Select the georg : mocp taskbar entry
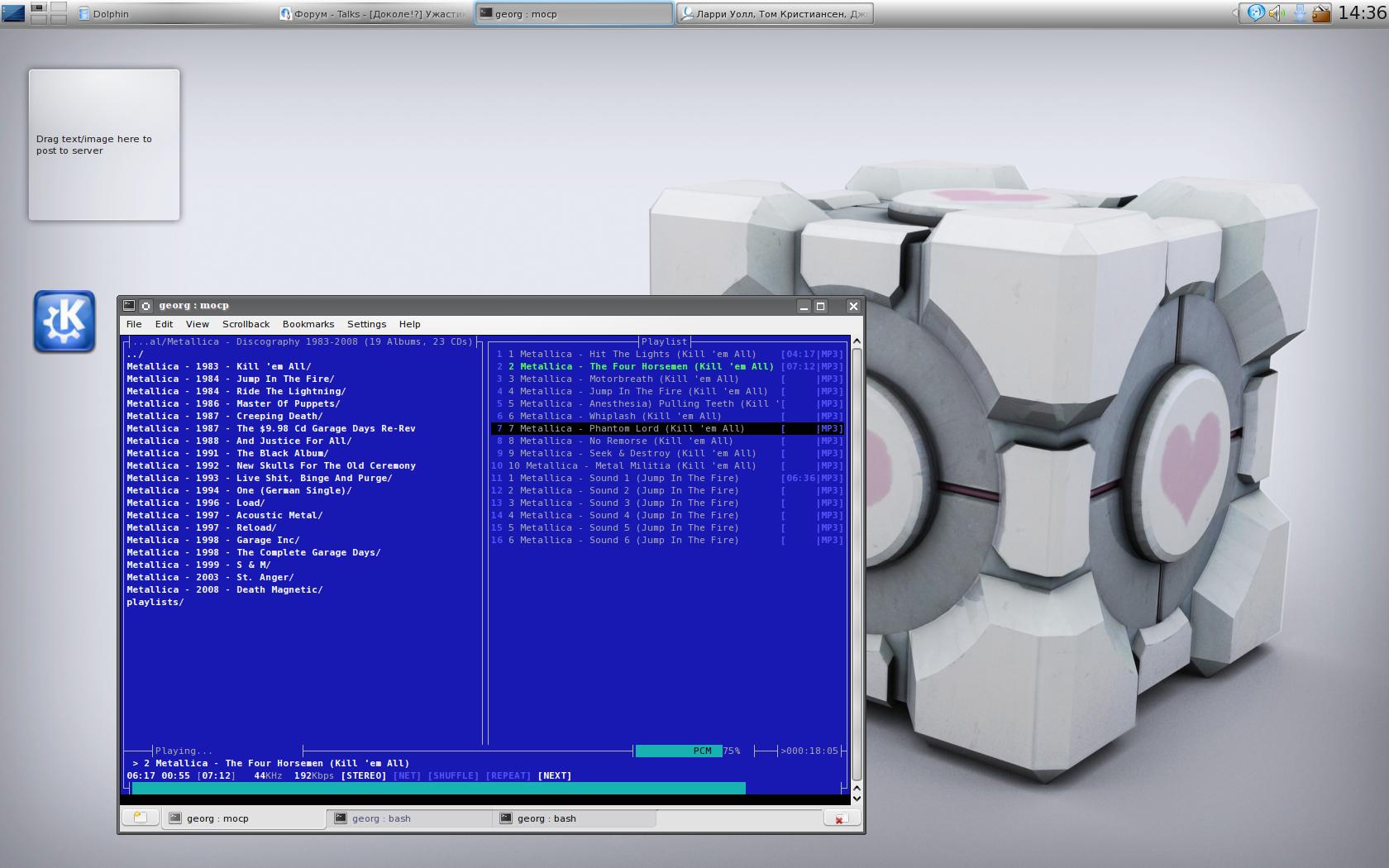 (574, 14)
